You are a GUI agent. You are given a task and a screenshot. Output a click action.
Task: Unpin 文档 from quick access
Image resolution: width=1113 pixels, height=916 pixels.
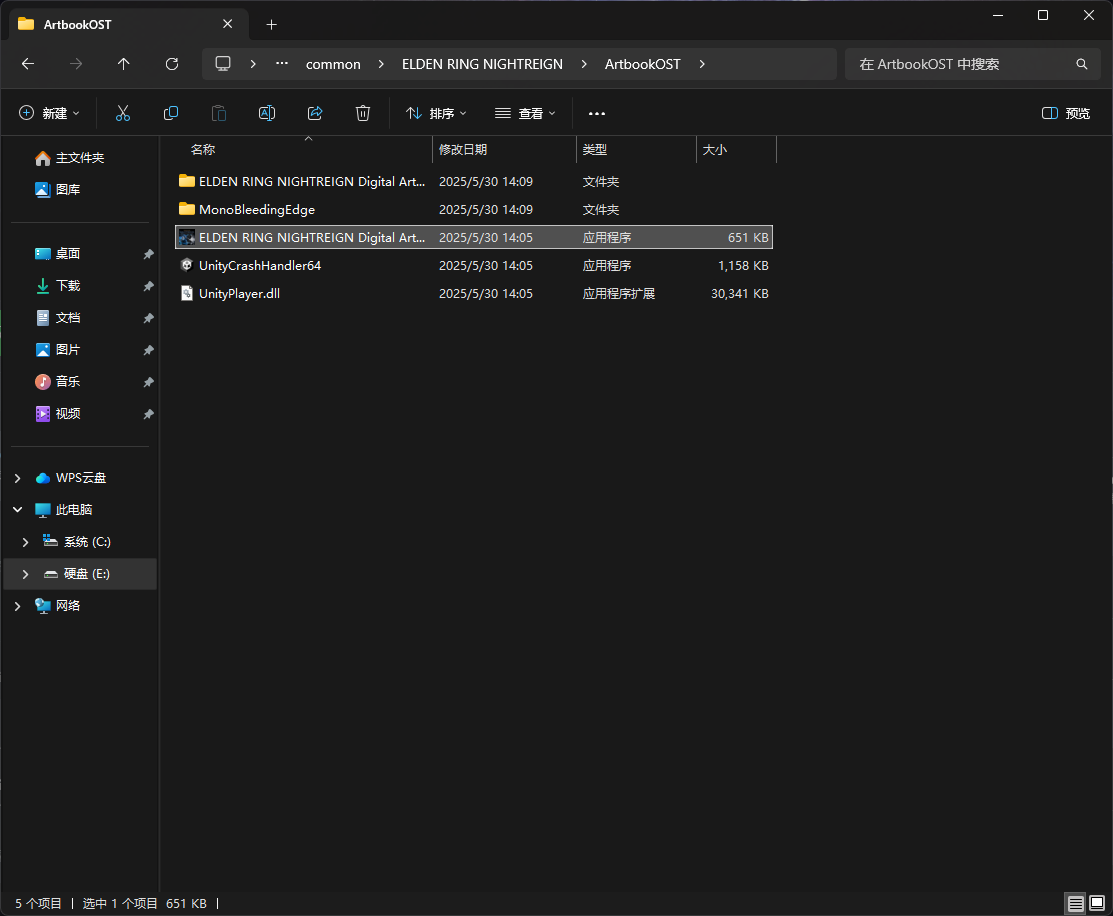coord(148,318)
